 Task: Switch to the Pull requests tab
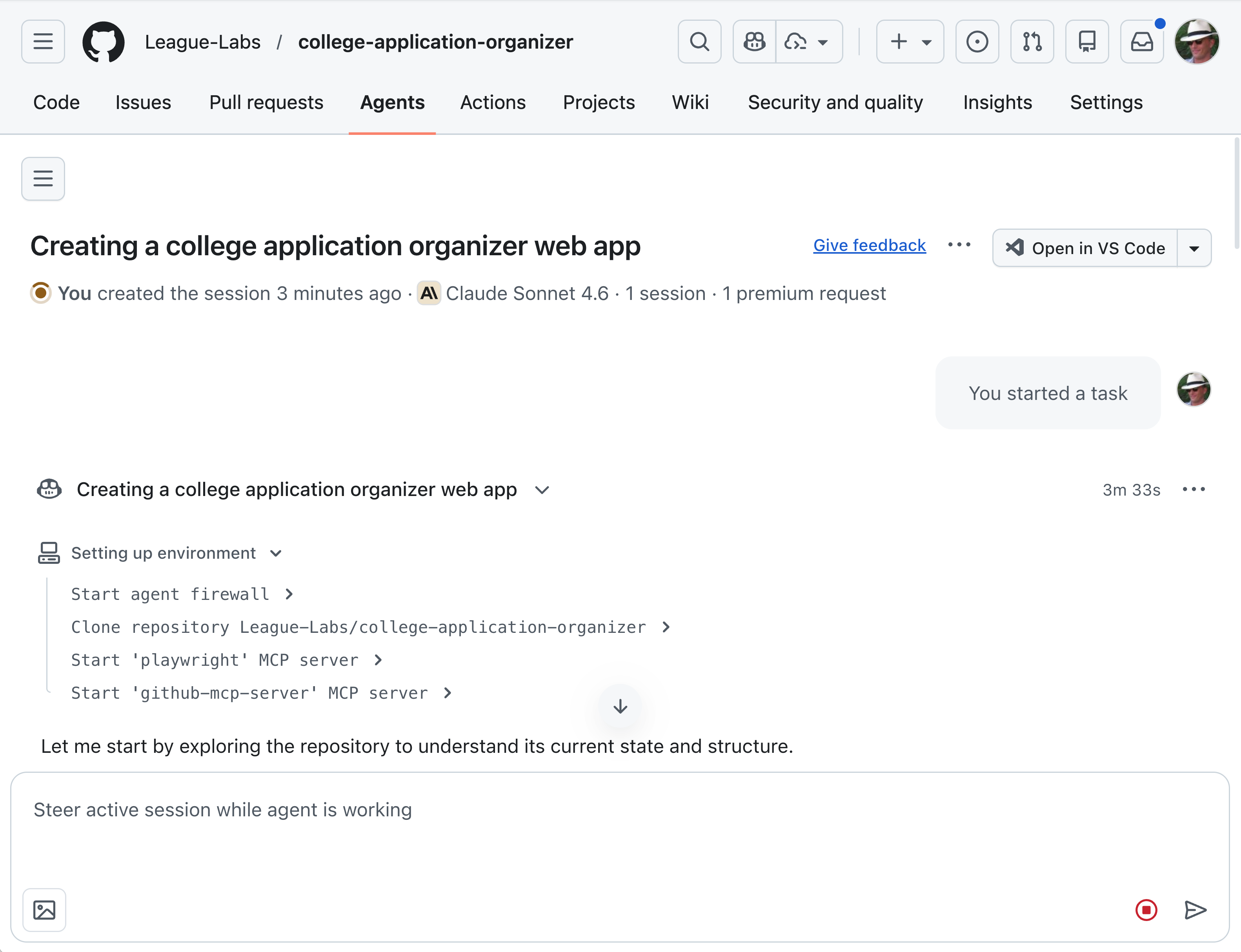(x=266, y=103)
